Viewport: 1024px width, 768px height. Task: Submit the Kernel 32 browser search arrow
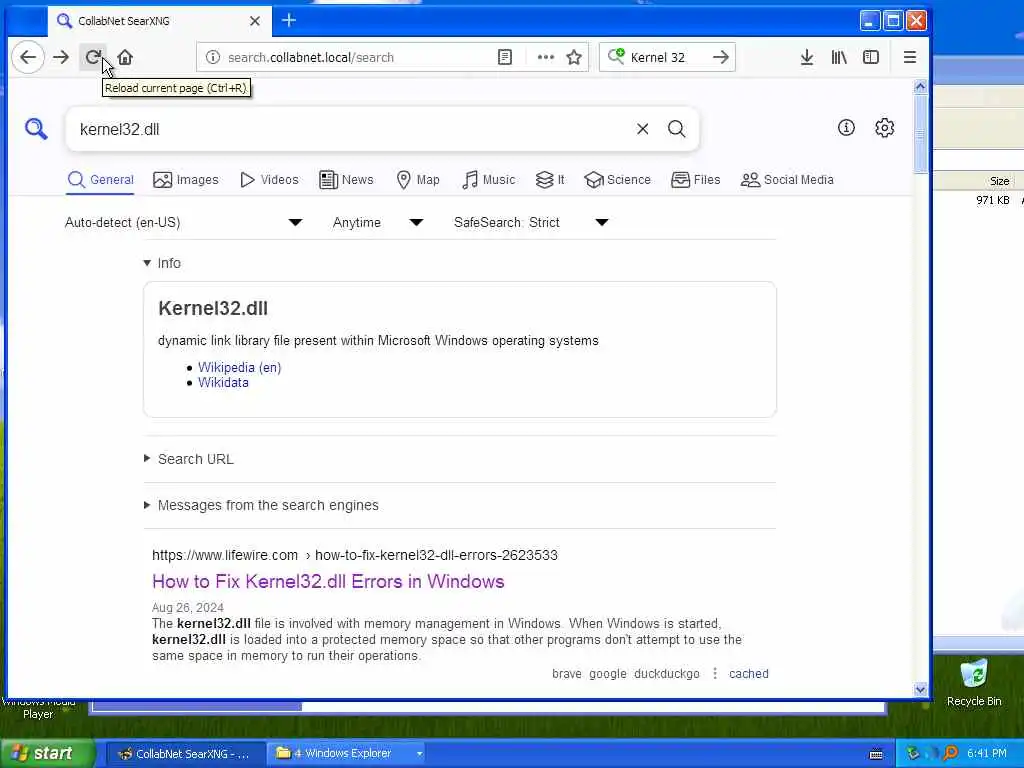[720, 57]
